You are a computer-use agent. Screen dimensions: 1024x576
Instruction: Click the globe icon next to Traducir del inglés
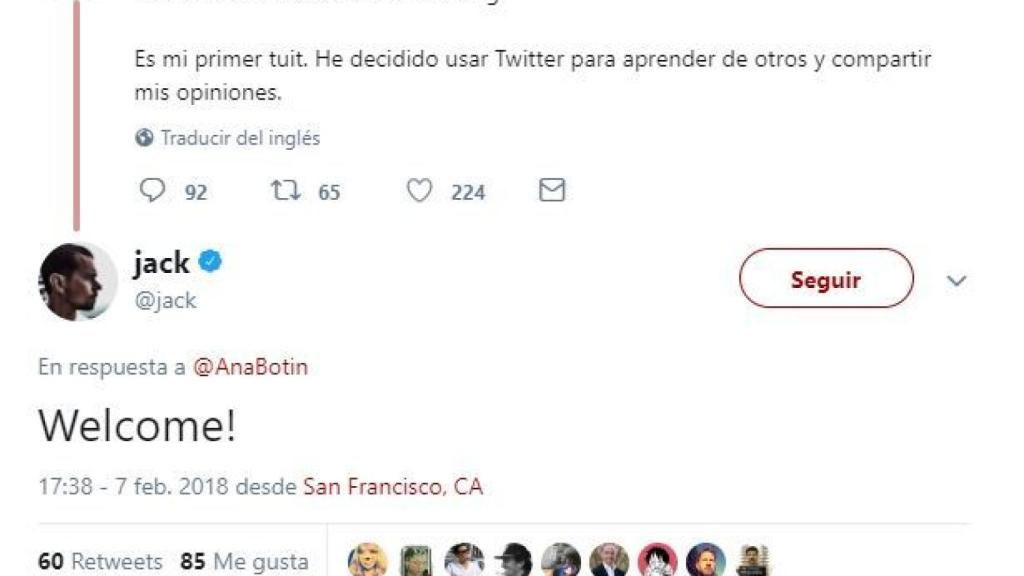click(x=145, y=138)
